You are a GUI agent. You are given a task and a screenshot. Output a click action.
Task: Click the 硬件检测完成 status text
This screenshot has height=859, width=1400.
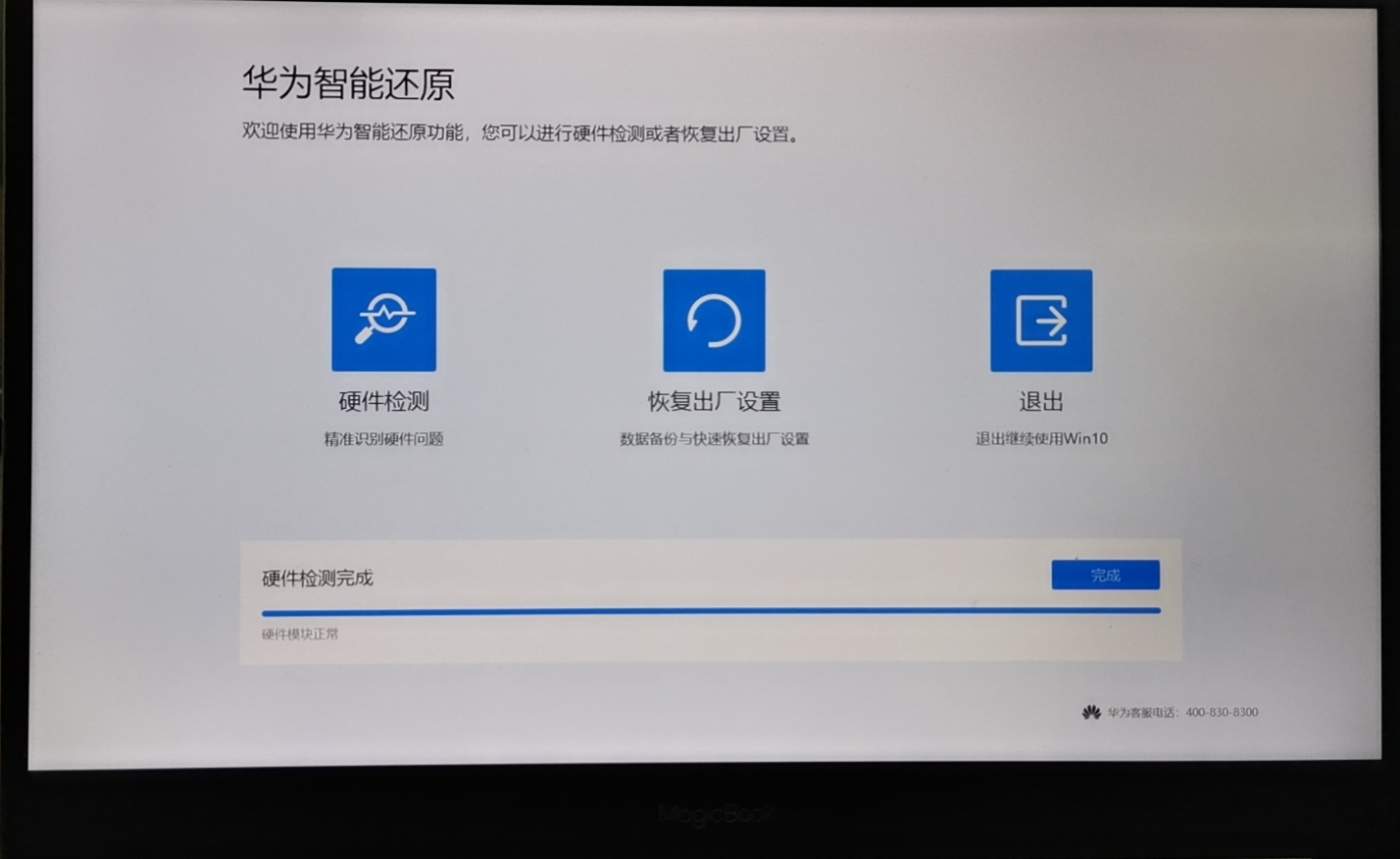tap(318, 579)
